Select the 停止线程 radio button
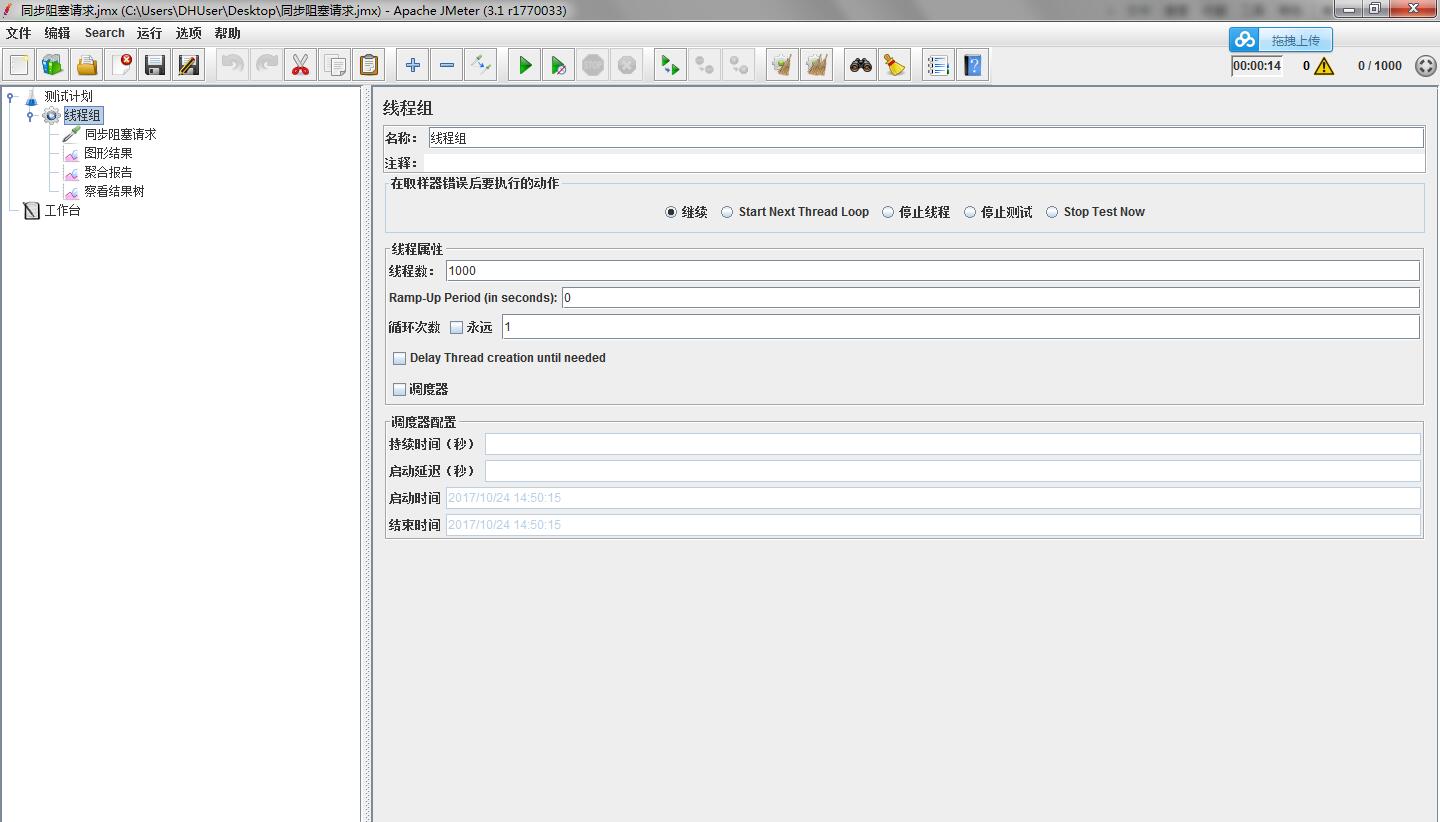This screenshot has width=1440, height=822. 887,212
